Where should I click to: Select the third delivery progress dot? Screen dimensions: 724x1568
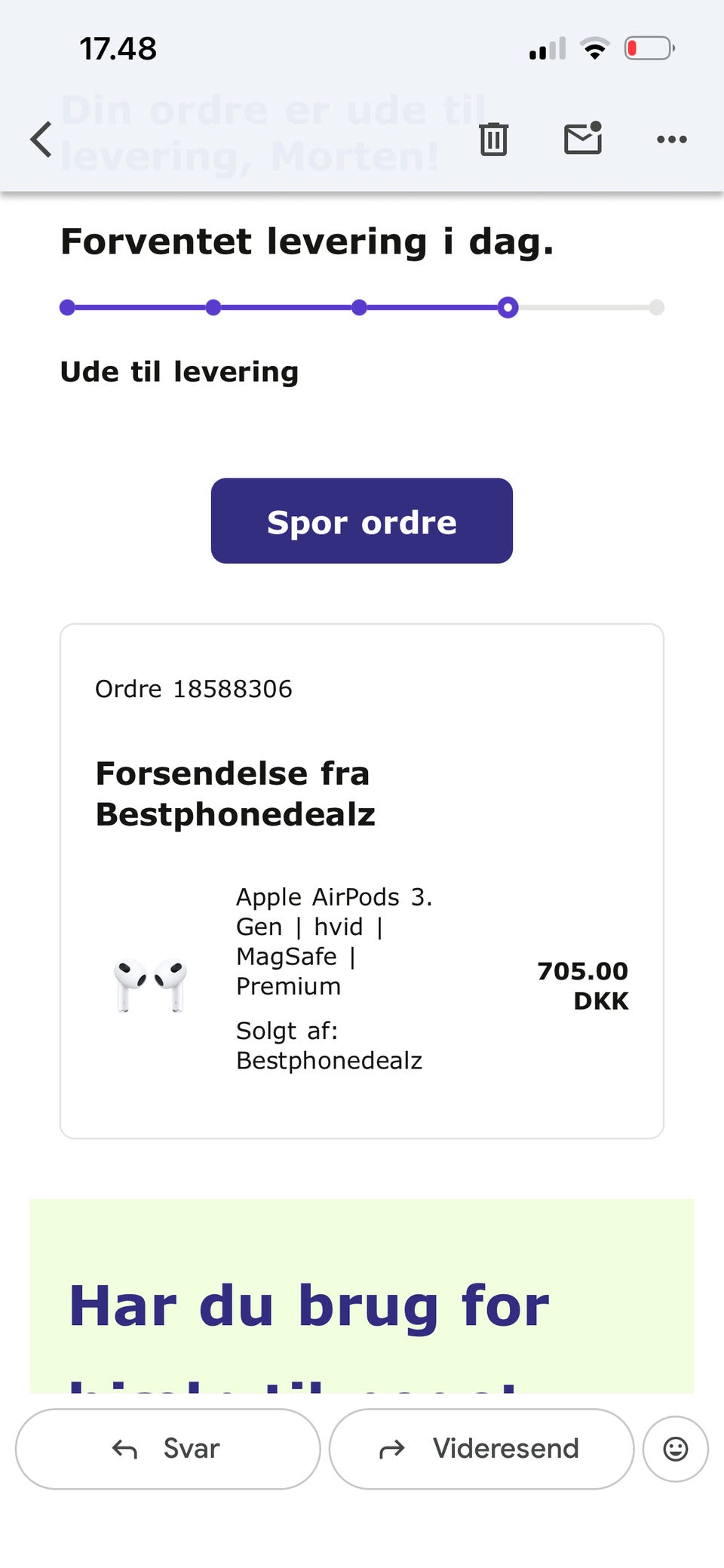click(360, 307)
